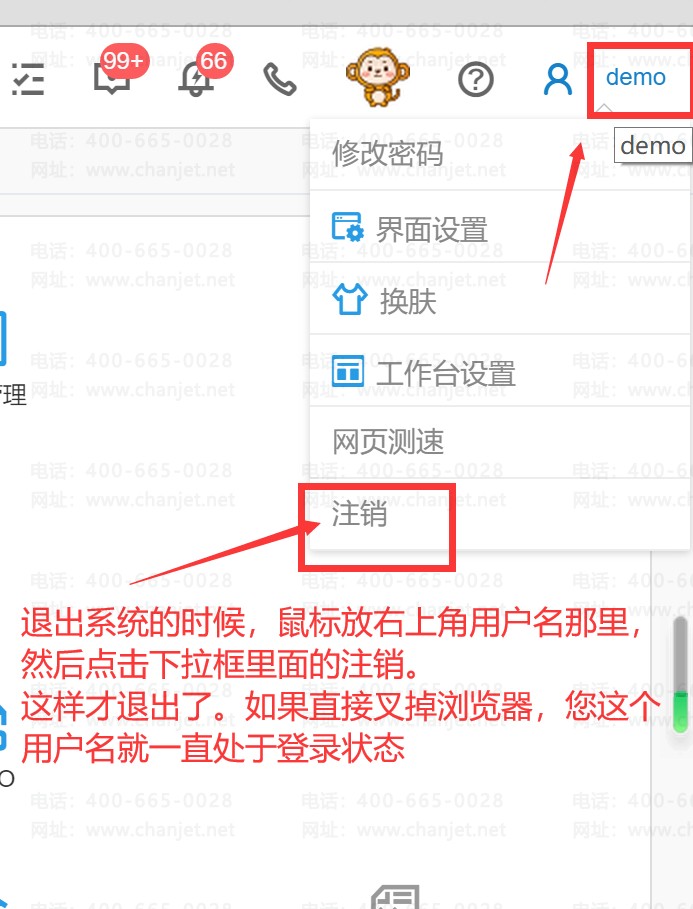Open messages with 99+ badge
The image size is (693, 909).
113,78
